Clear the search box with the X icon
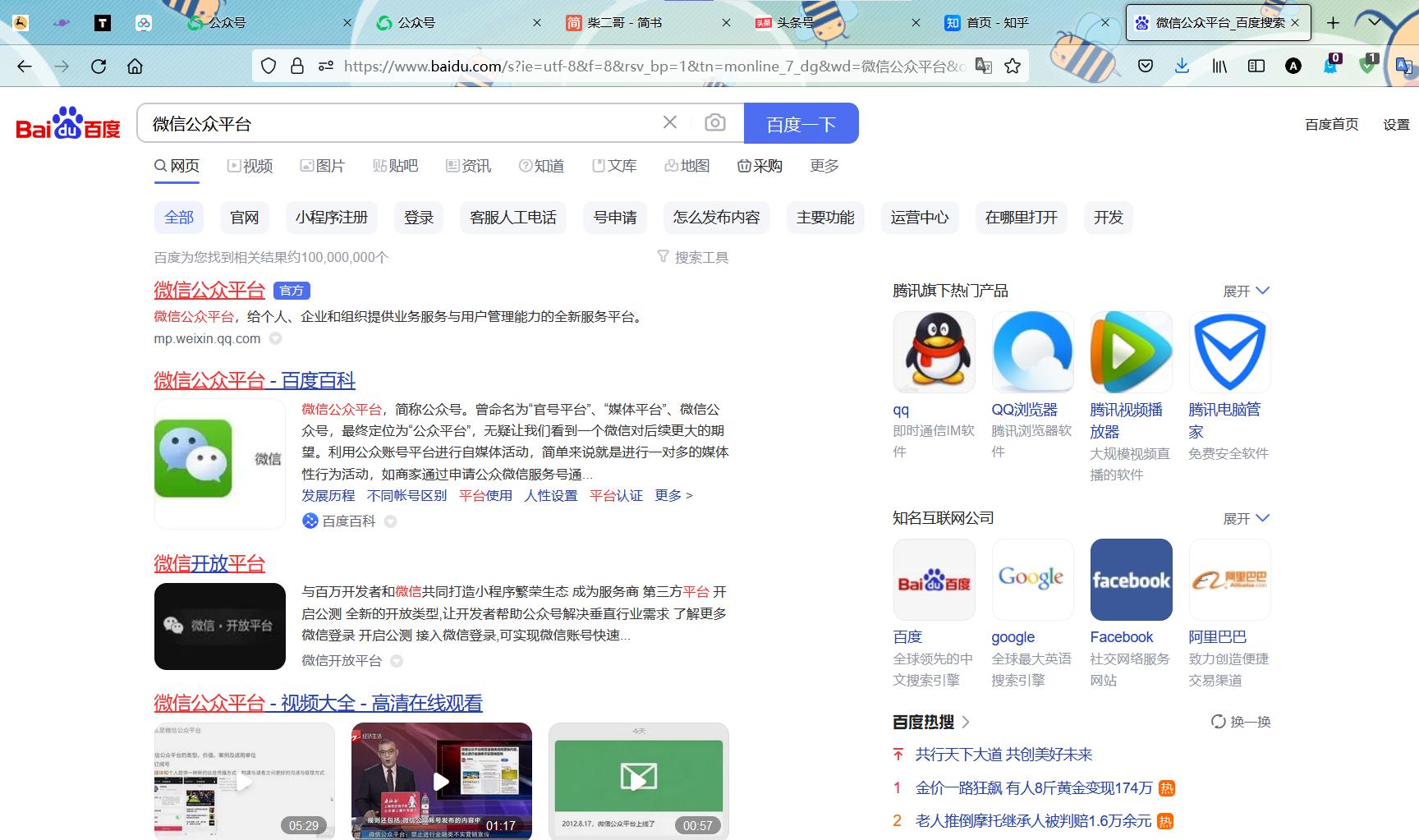The width and height of the screenshot is (1419, 840). click(x=669, y=122)
